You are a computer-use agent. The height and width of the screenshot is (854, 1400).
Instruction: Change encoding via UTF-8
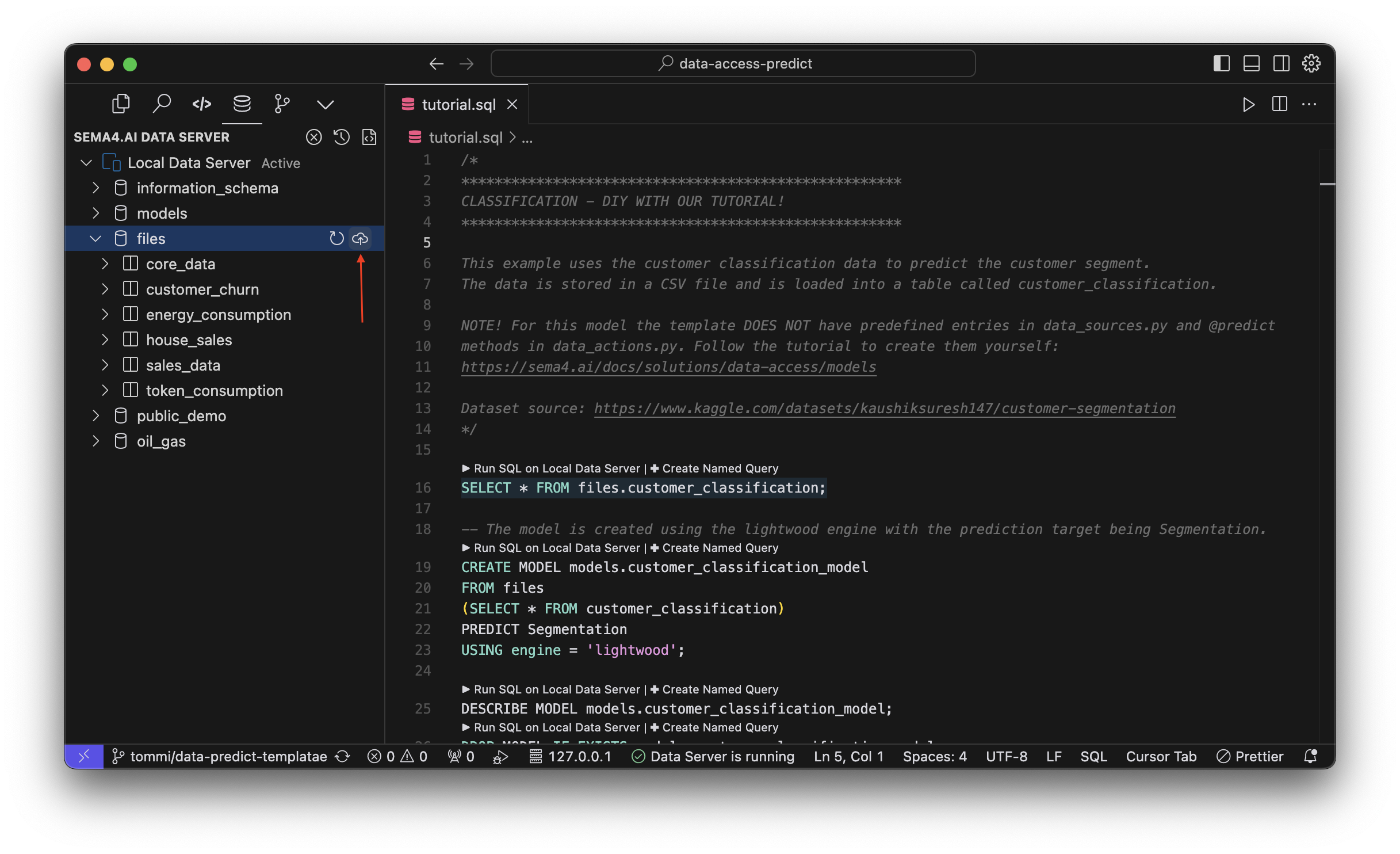pos(1007,756)
